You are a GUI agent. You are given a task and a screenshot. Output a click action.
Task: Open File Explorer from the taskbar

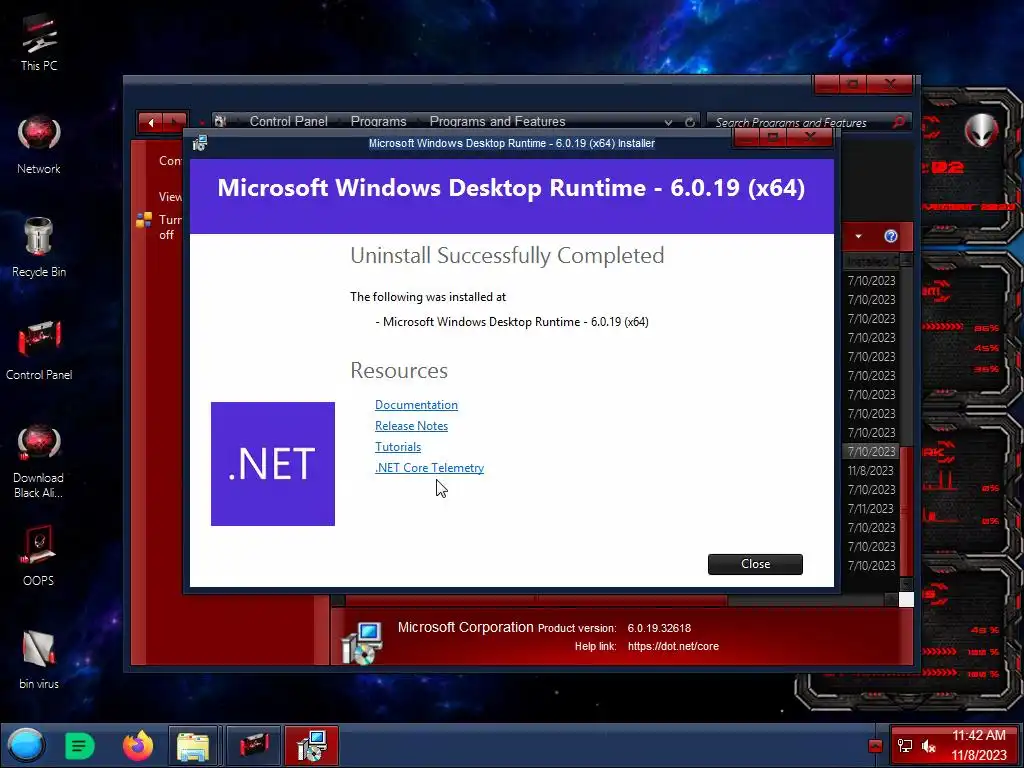point(193,745)
